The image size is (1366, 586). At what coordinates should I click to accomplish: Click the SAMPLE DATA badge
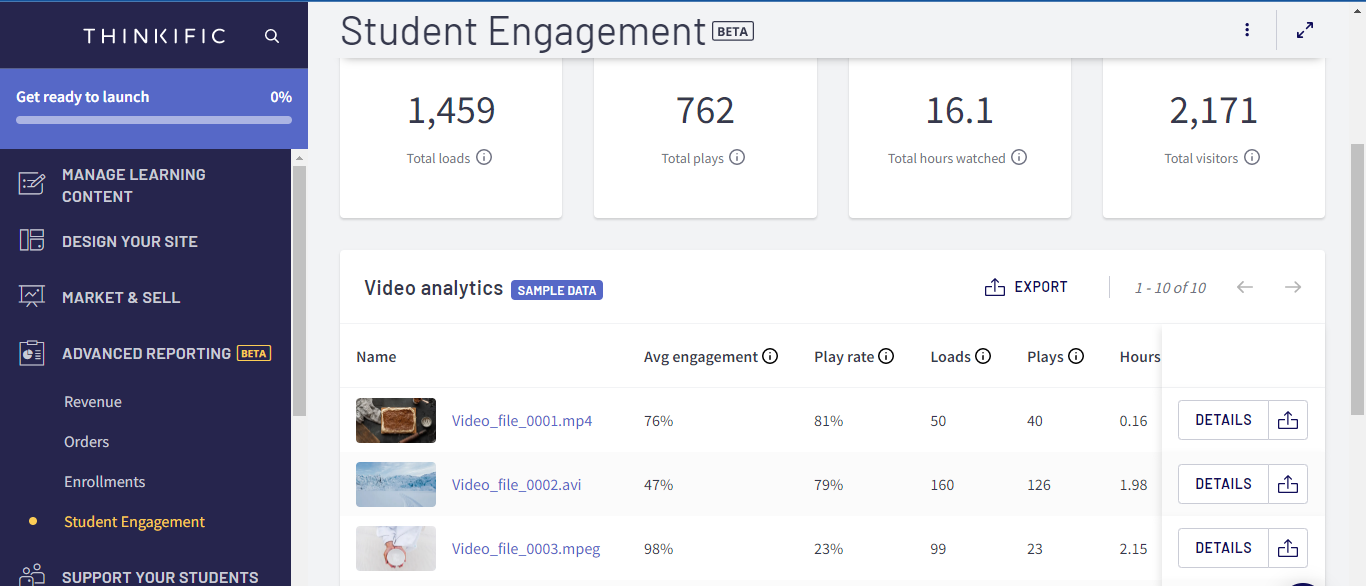tap(557, 290)
